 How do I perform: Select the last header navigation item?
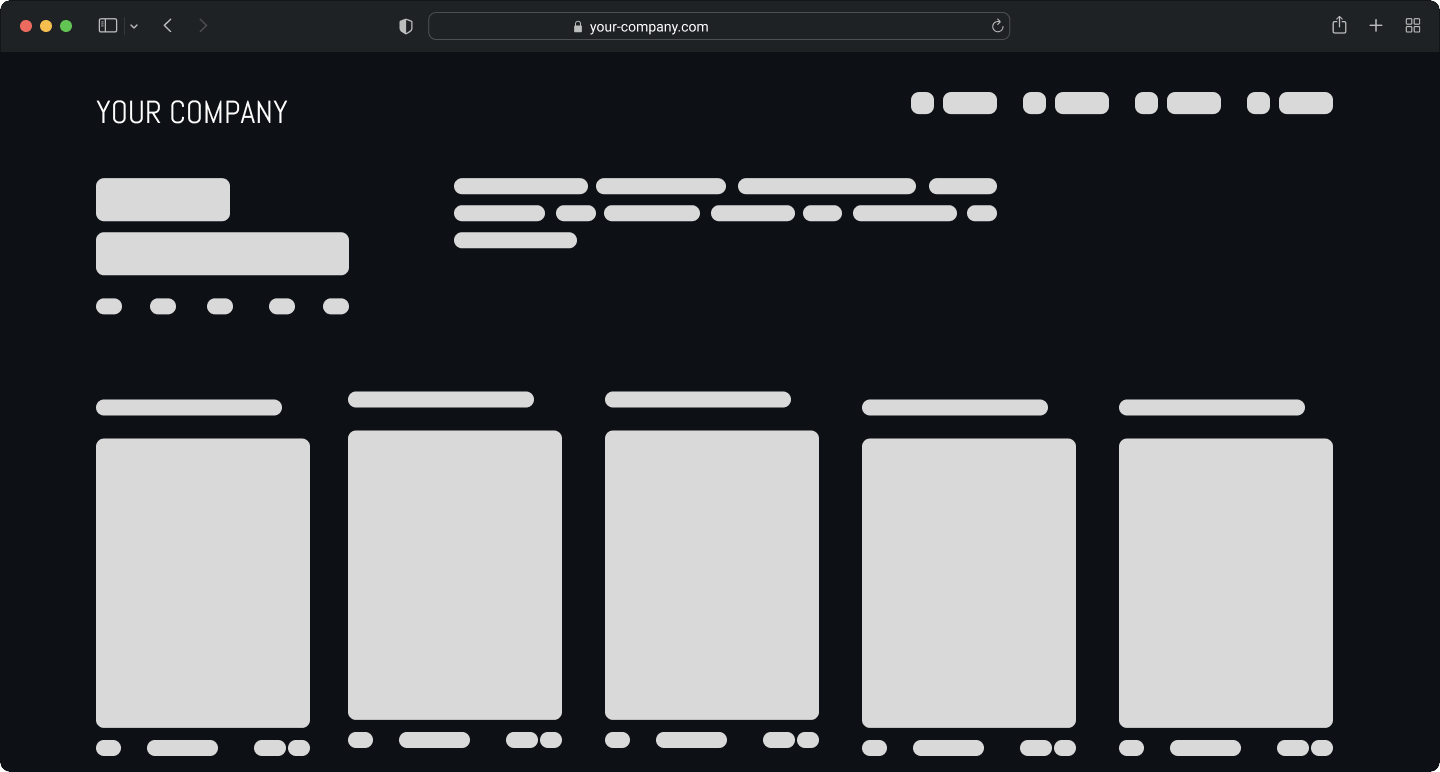point(1290,103)
